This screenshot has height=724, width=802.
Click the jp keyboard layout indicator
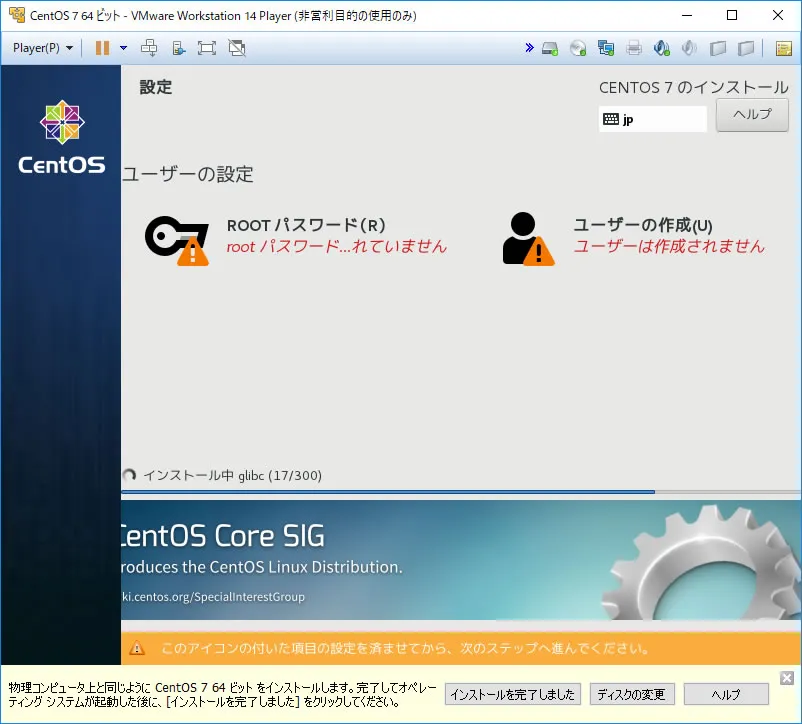point(653,119)
